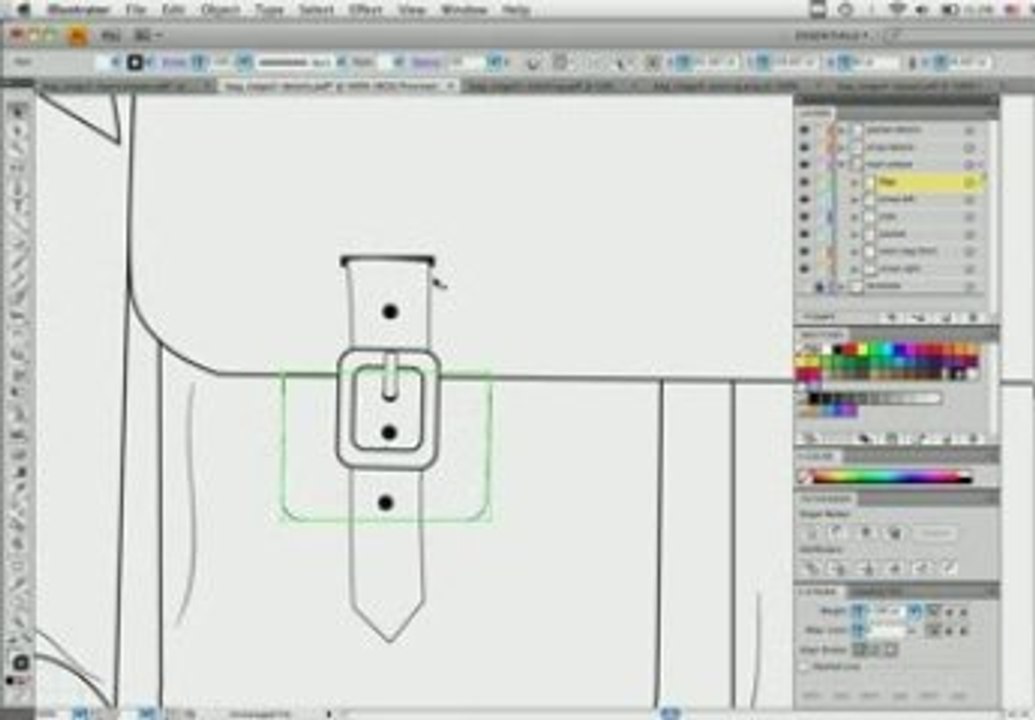Create new layer from Layers panel footer
Viewport: 1035px width, 720px height.
[x=947, y=317]
